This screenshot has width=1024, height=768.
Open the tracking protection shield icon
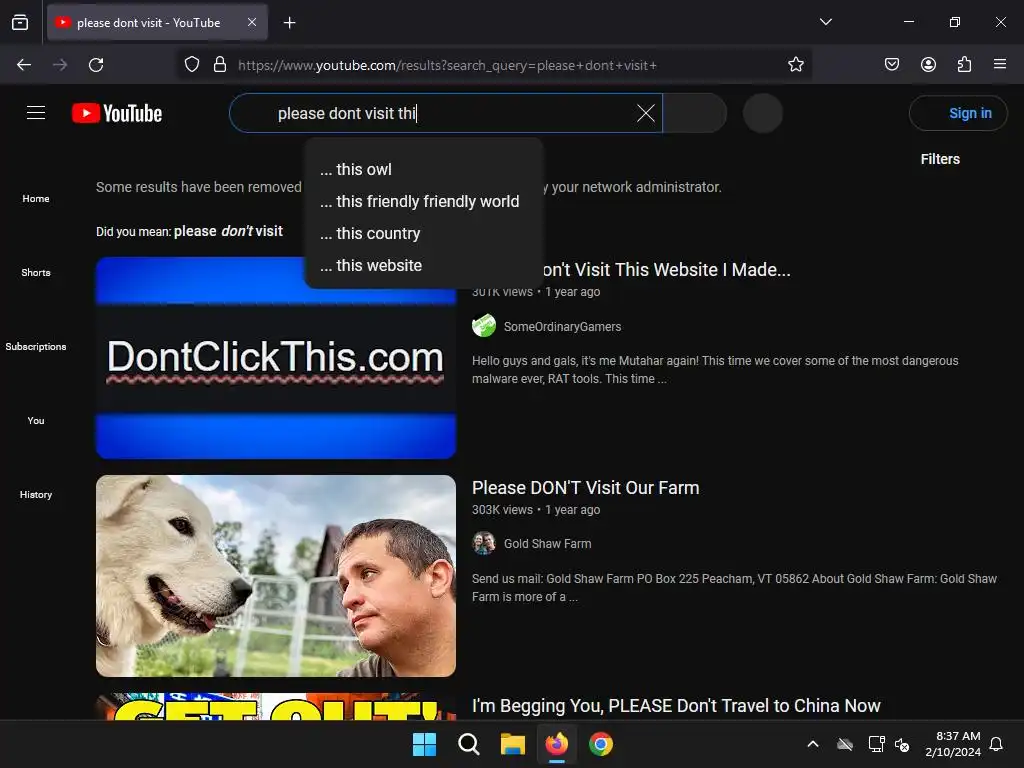(x=191, y=65)
